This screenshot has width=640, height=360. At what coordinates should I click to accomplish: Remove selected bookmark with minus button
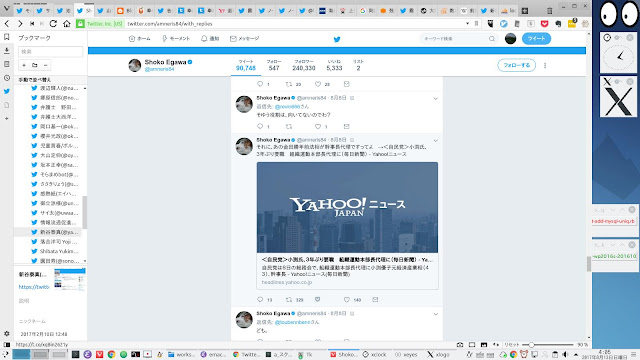(x=45, y=65)
